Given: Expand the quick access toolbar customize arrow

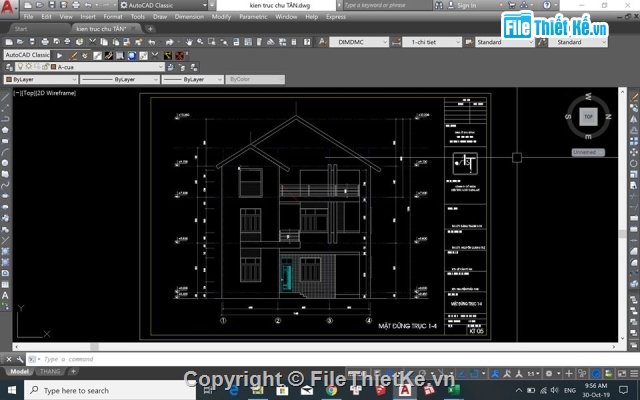Looking at the screenshot, I should pos(211,5).
